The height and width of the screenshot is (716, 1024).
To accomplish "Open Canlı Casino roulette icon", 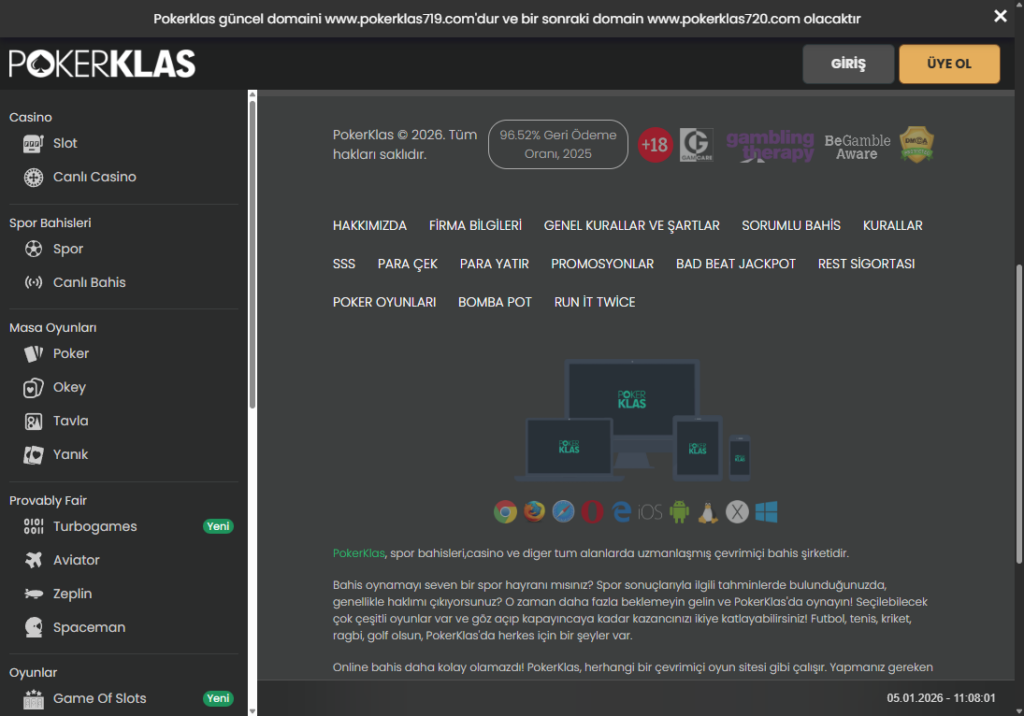I will point(34,177).
